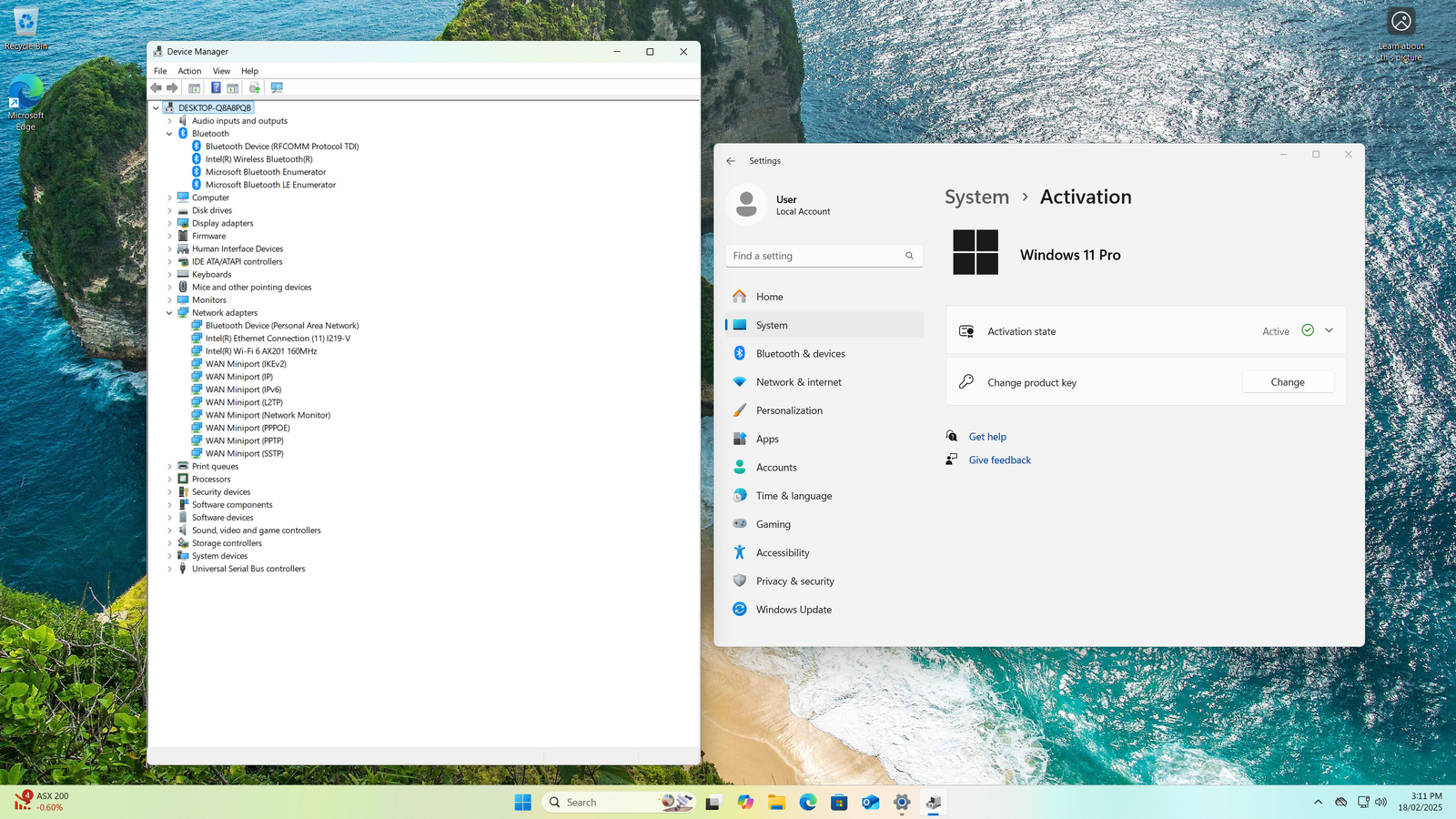Expand the Display adapters category
This screenshot has height=819, width=1456.
coord(169,223)
